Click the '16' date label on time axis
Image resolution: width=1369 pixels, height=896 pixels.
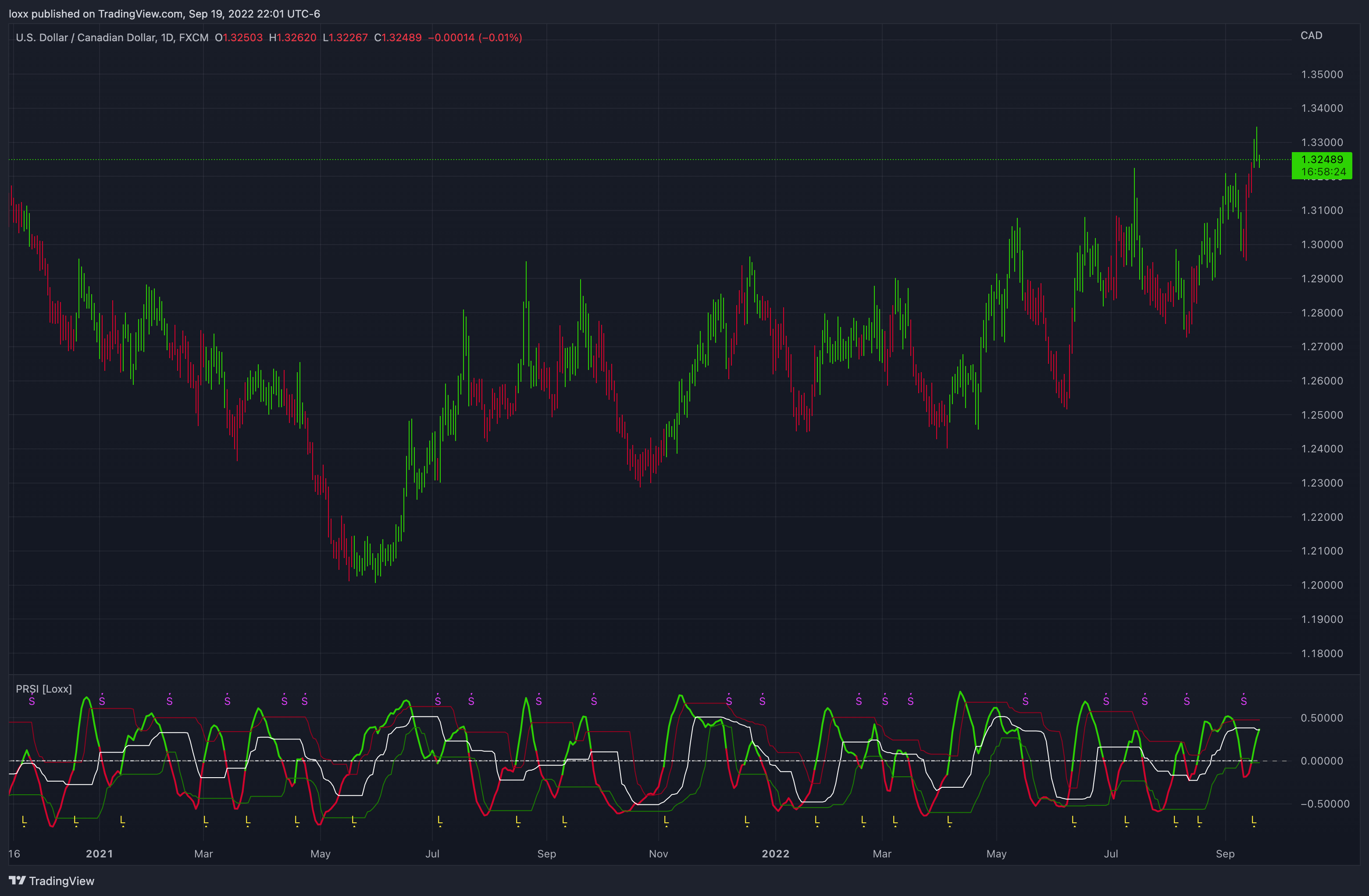(x=14, y=853)
